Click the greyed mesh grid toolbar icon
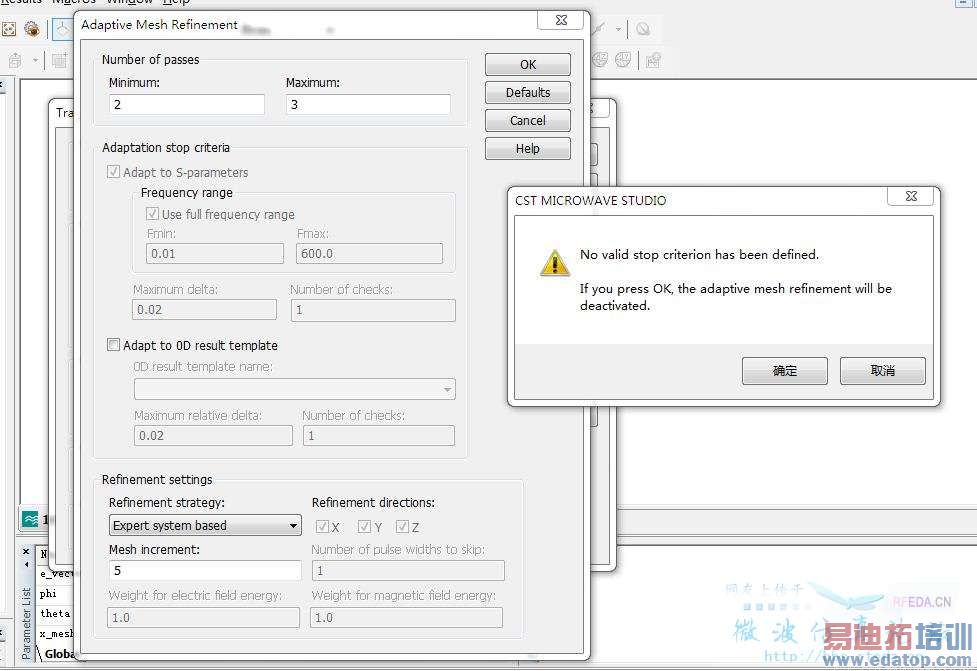Screen dimensions: 977x671 (60, 60)
